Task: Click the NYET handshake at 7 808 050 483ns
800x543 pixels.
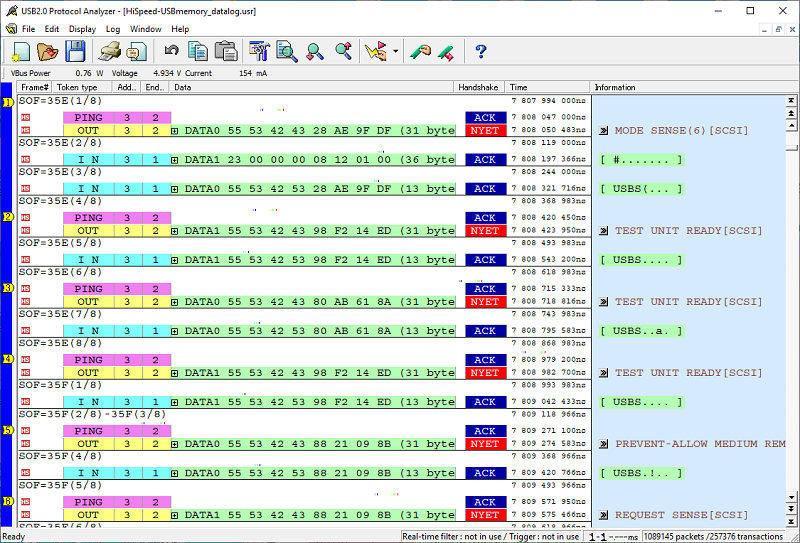Action: pyautogui.click(x=485, y=131)
